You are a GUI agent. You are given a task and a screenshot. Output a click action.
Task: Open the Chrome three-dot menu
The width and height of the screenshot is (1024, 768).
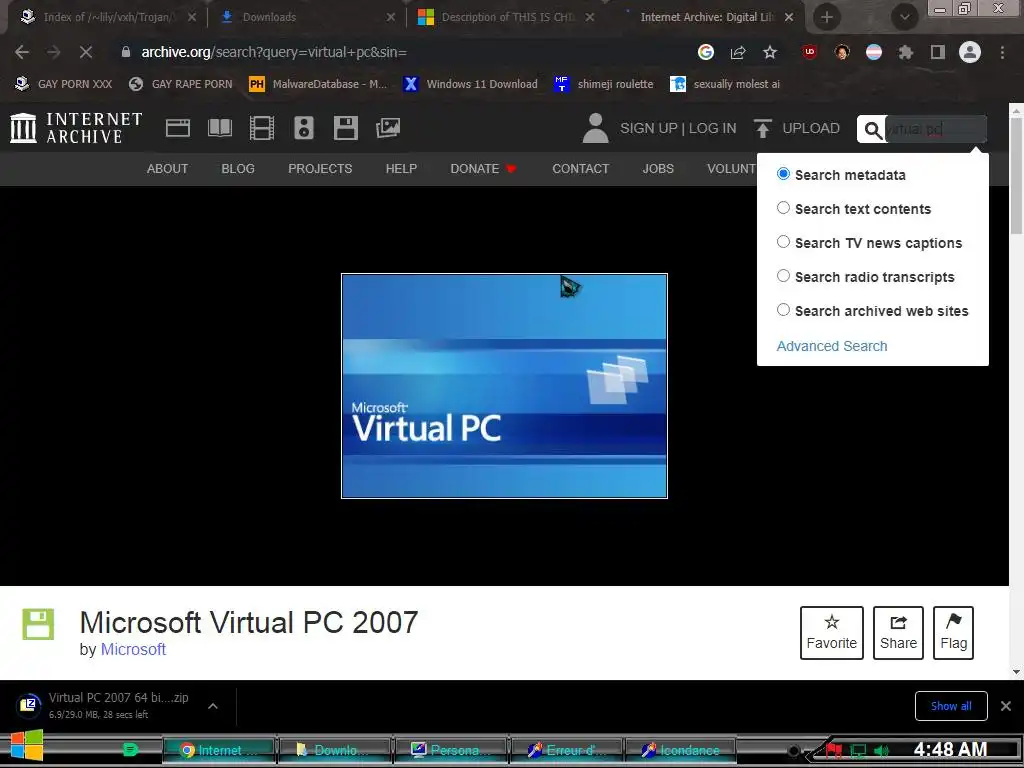(1002, 52)
